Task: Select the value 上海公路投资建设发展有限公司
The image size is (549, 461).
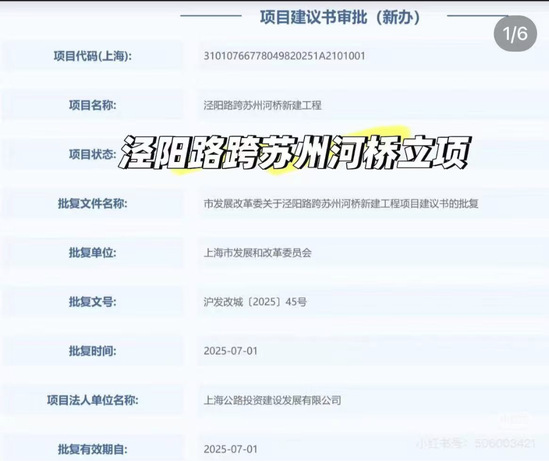Action: click(x=272, y=400)
